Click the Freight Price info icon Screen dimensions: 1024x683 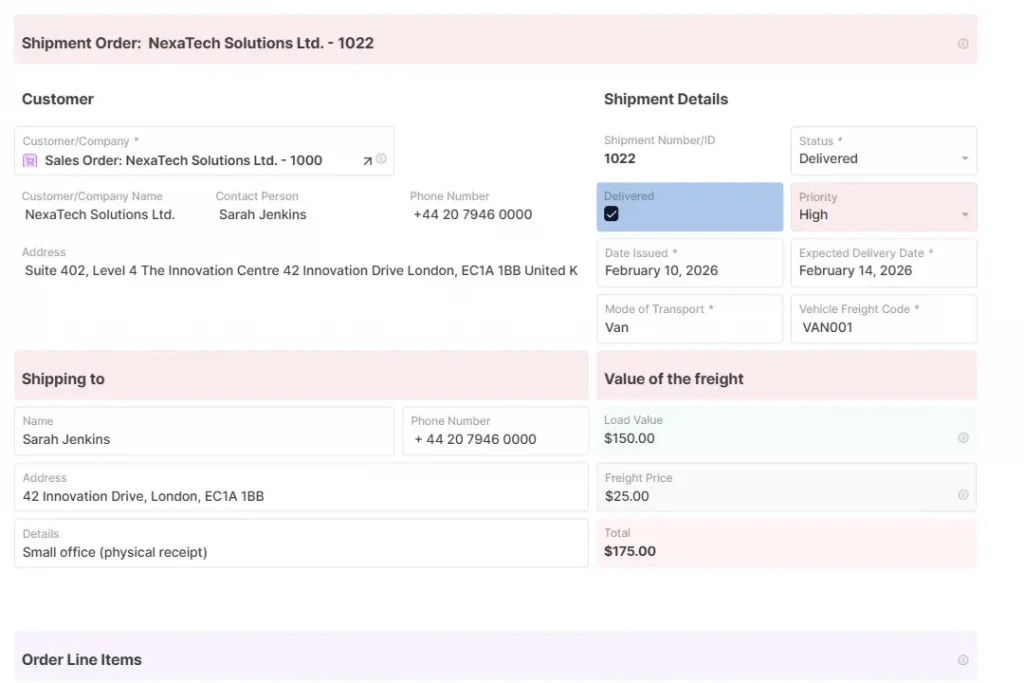click(963, 493)
